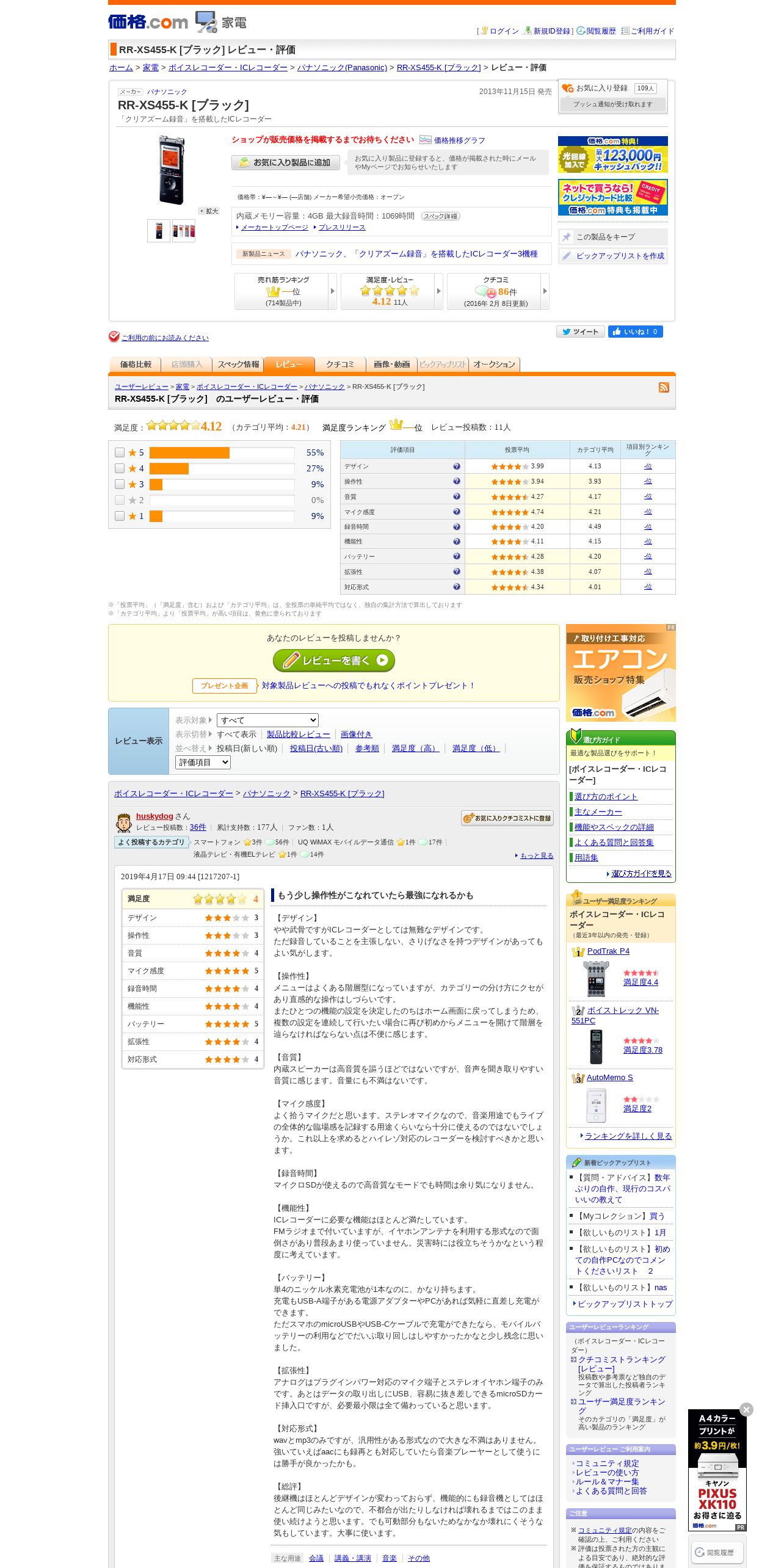
Task: Click the help icon next to 拡張性
Action: click(x=456, y=572)
